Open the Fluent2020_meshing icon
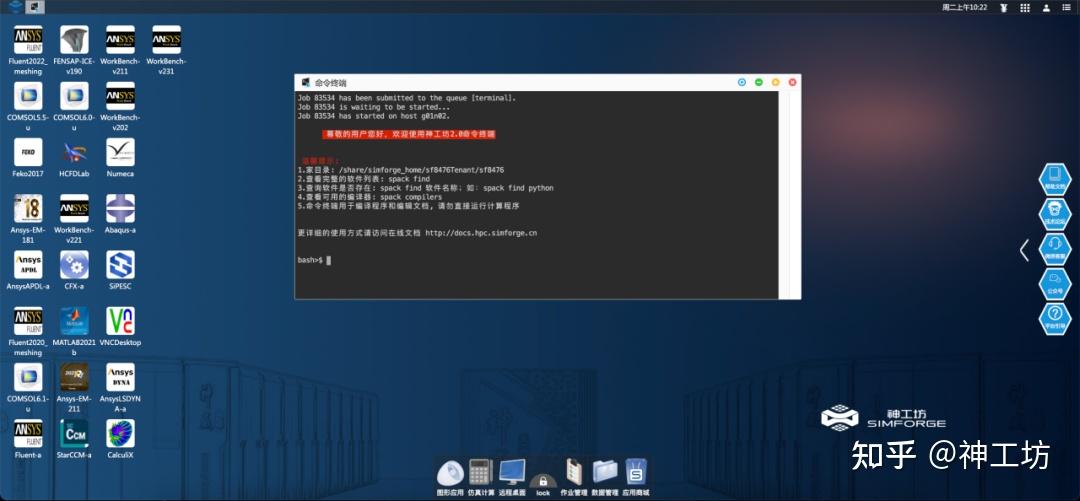The height and width of the screenshot is (501, 1080). 28,321
